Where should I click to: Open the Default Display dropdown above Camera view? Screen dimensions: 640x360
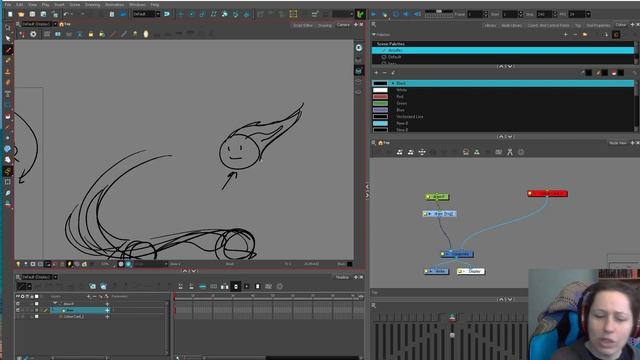click(56, 24)
